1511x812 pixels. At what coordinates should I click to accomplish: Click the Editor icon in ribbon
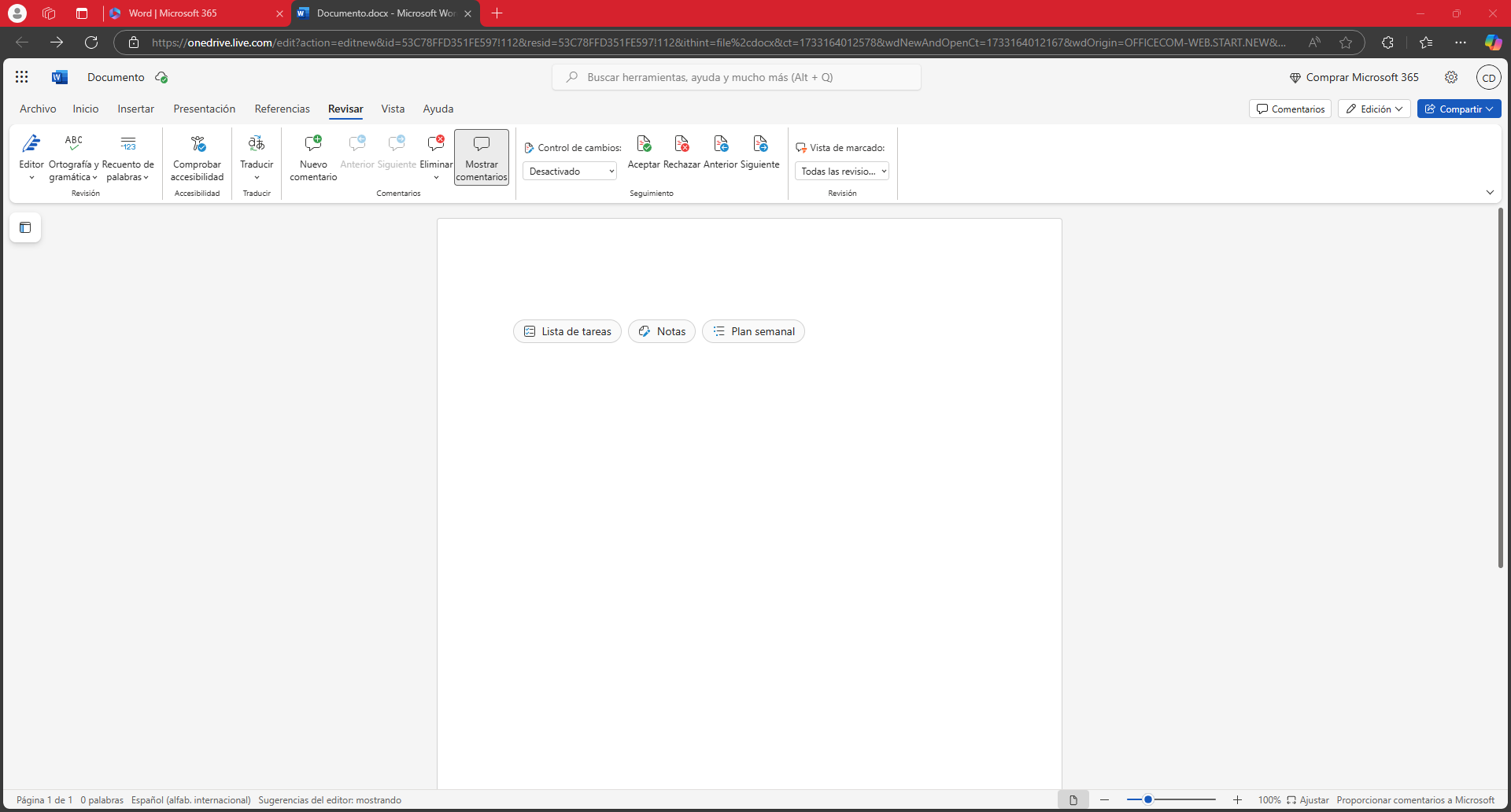coord(31,144)
